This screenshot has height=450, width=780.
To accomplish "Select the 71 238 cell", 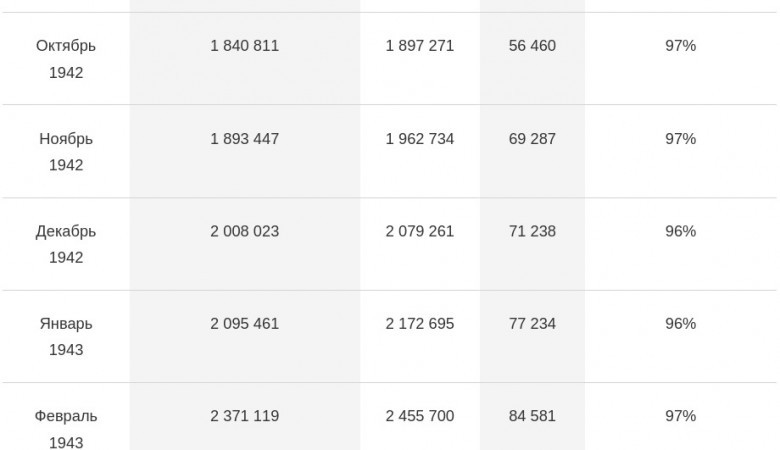I will tap(532, 231).
